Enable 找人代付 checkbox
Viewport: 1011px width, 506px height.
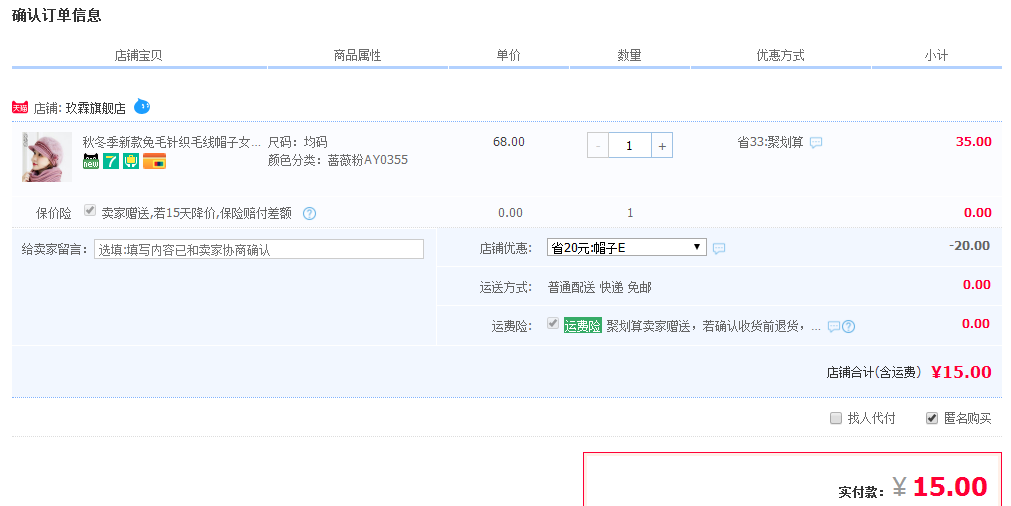pos(836,418)
